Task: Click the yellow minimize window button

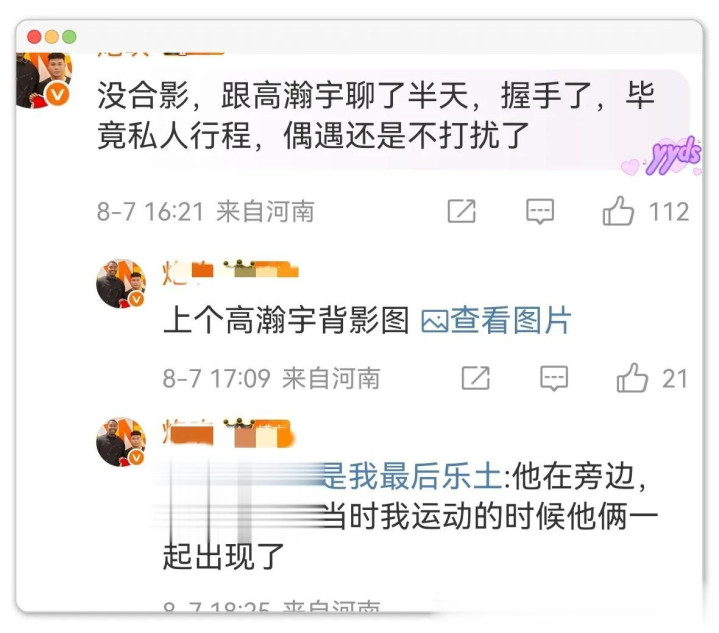Action: coord(52,36)
